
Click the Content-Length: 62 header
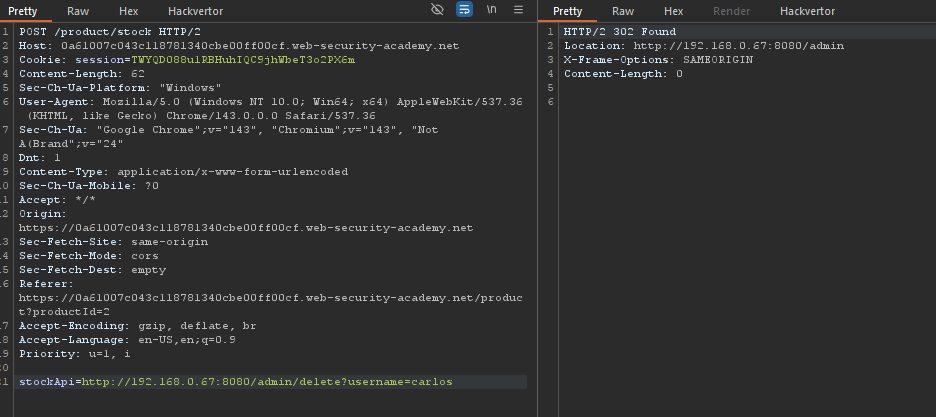point(82,74)
